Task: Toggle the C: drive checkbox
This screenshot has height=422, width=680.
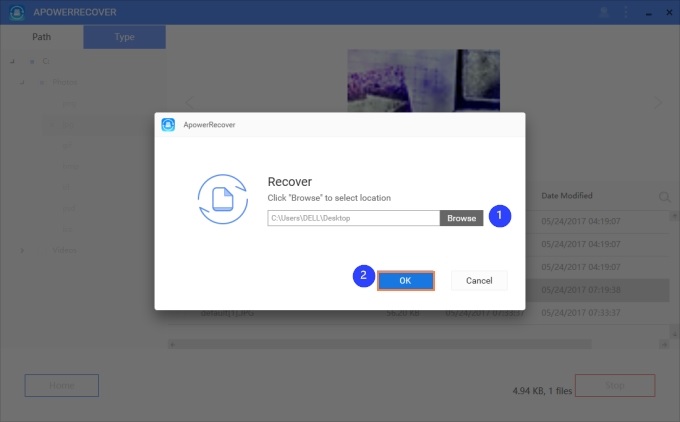Action: point(32,62)
